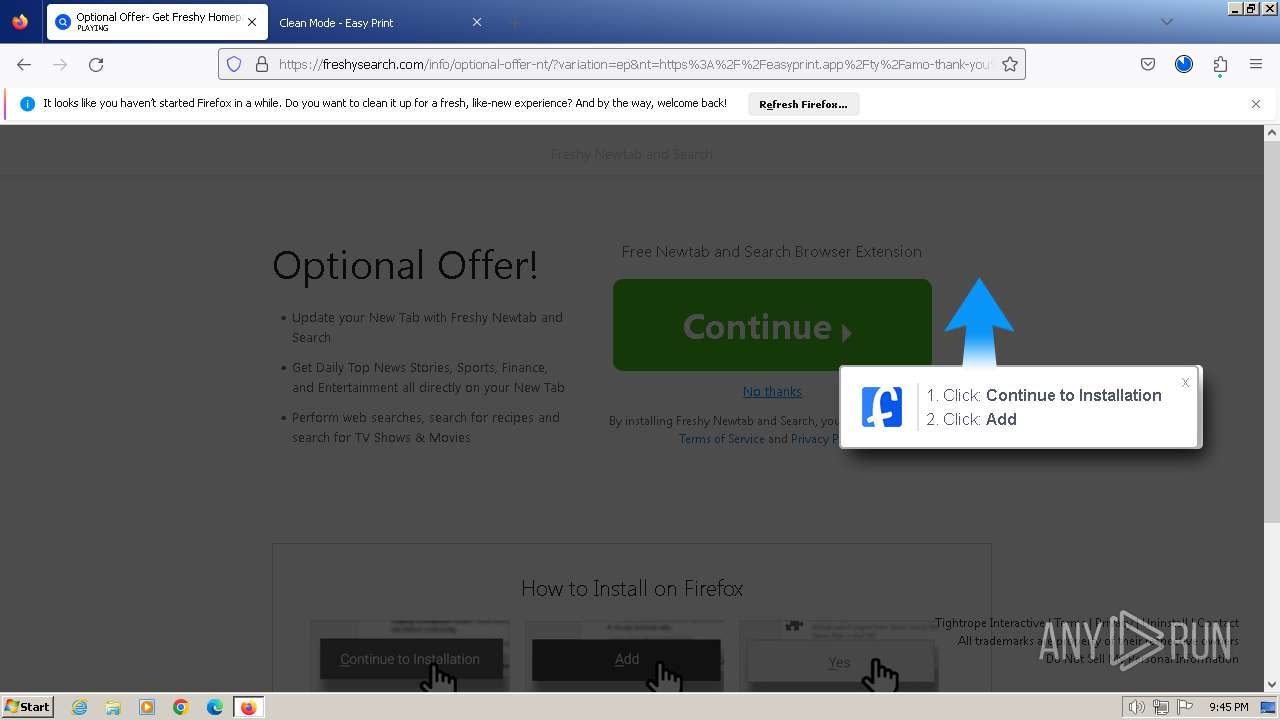Click the green Continue button
This screenshot has height=720, width=1280.
tap(772, 325)
